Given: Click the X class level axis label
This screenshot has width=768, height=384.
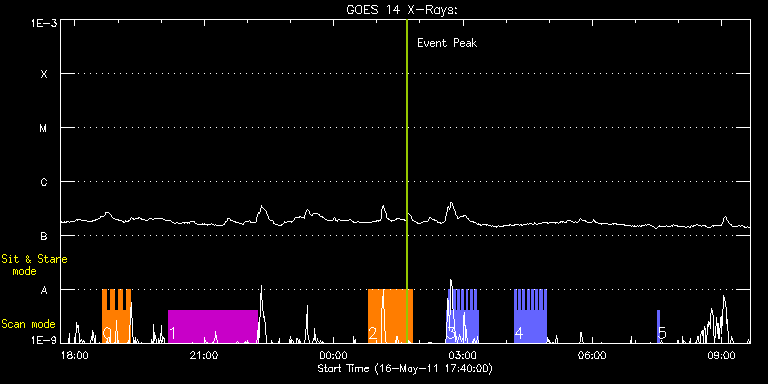Looking at the screenshot, I should pyautogui.click(x=44, y=74).
